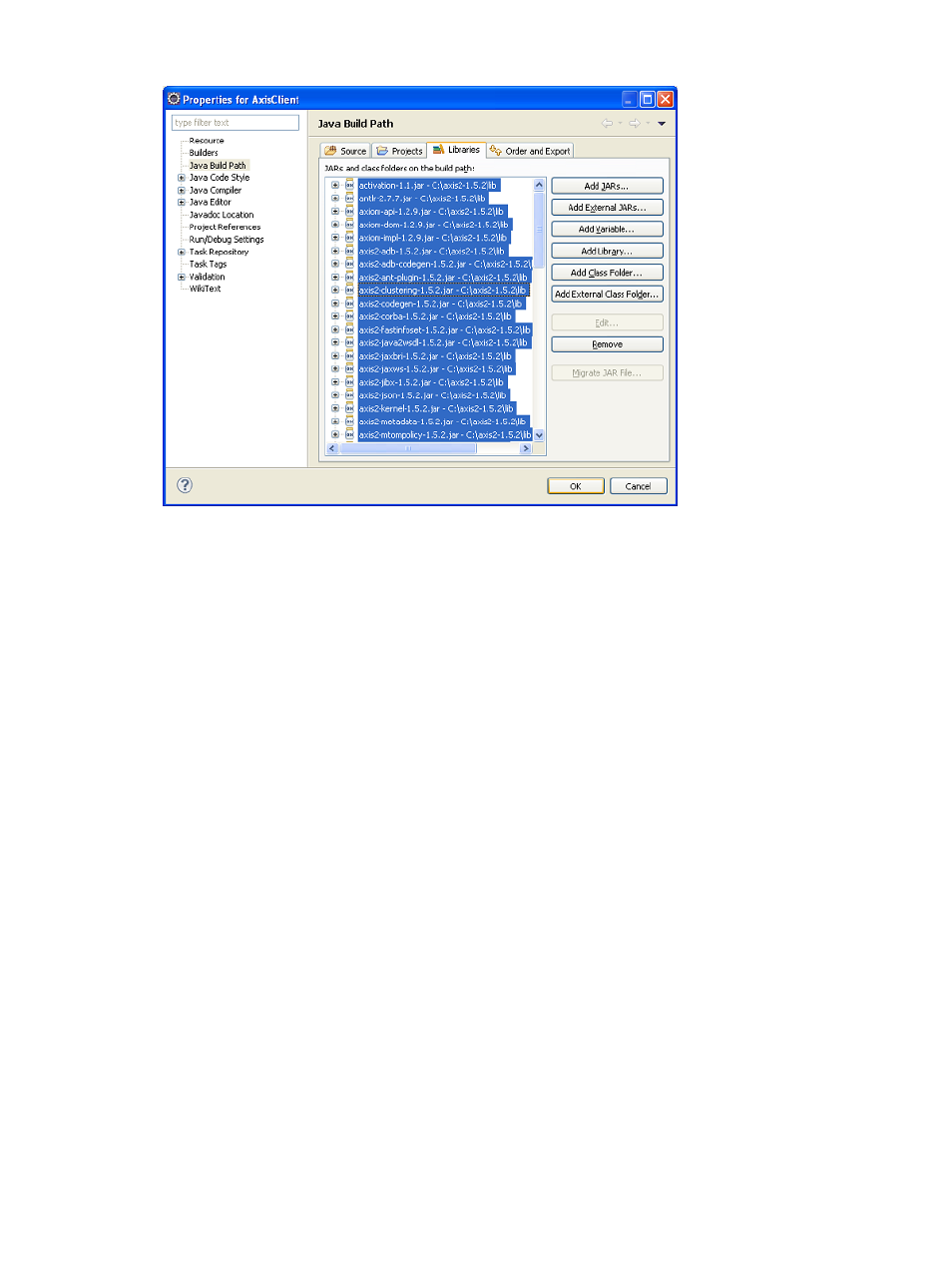Click jar icon beside axis2-jaxbri-1.5.2.jar
This screenshot has width=952, height=1268.
pyautogui.click(x=349, y=356)
